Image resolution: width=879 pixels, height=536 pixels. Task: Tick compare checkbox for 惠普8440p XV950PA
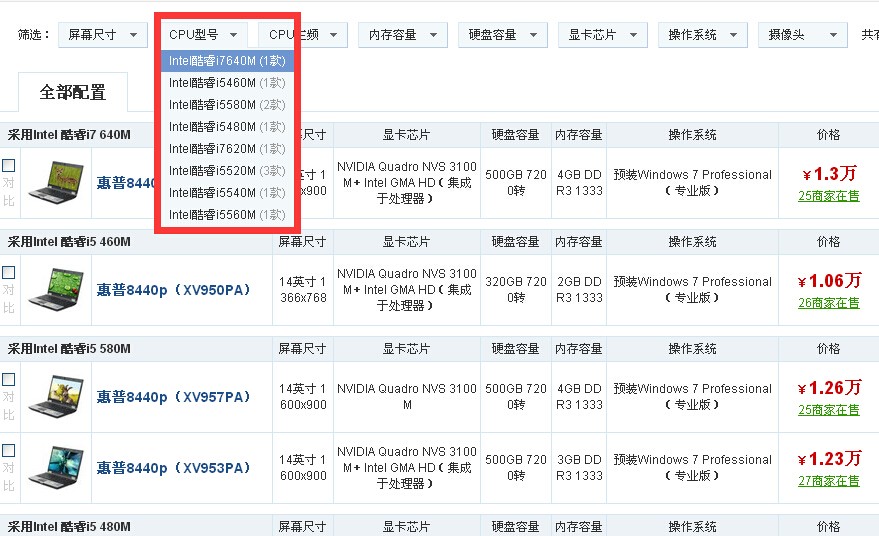point(8,272)
